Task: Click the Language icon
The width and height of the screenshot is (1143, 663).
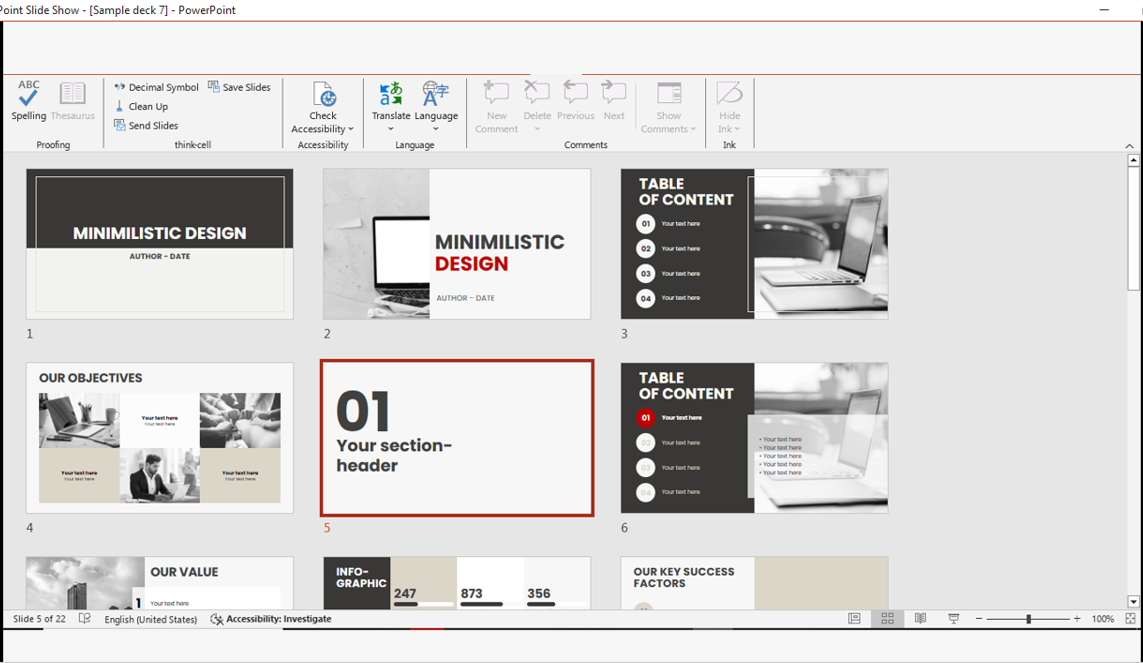Action: point(436,94)
